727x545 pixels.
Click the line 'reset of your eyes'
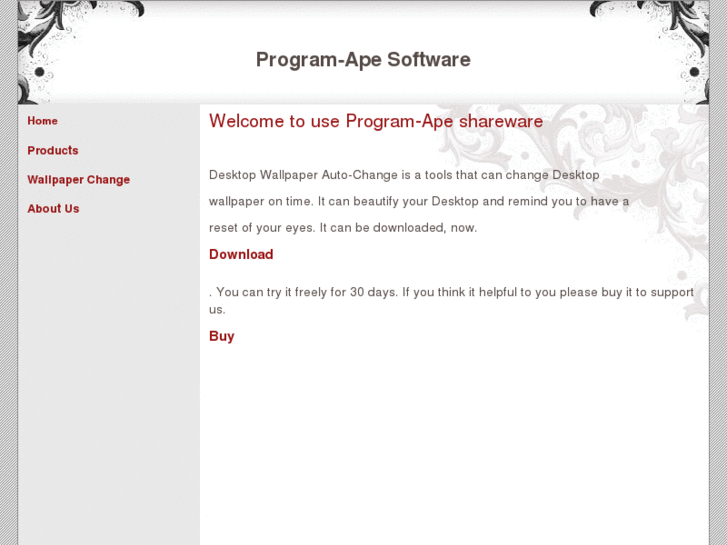pos(343,228)
